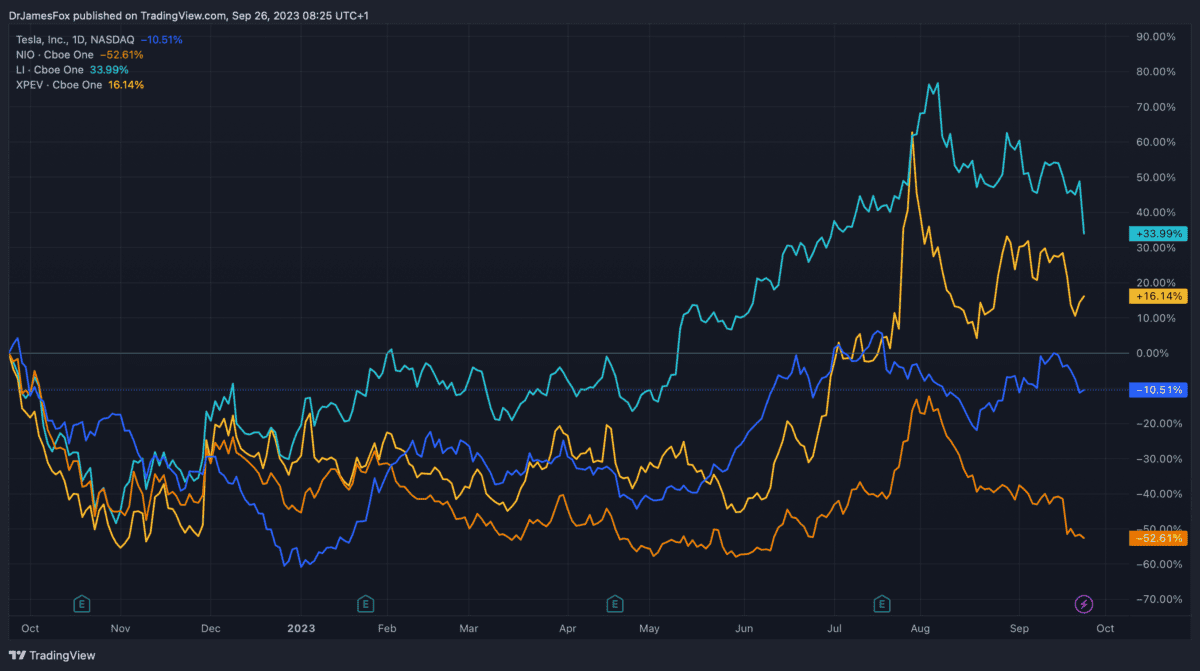Click the 90.00% level on price axis
The image size is (1200, 671).
(x=1154, y=37)
